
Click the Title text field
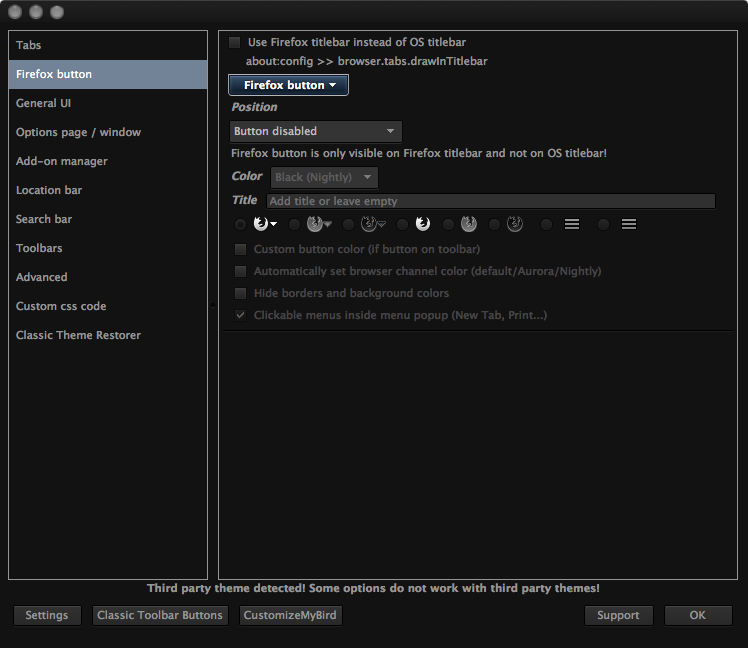click(x=491, y=201)
